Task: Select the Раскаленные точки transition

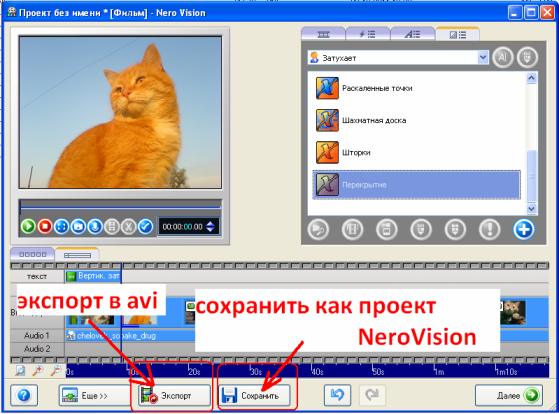Action: pos(416,88)
